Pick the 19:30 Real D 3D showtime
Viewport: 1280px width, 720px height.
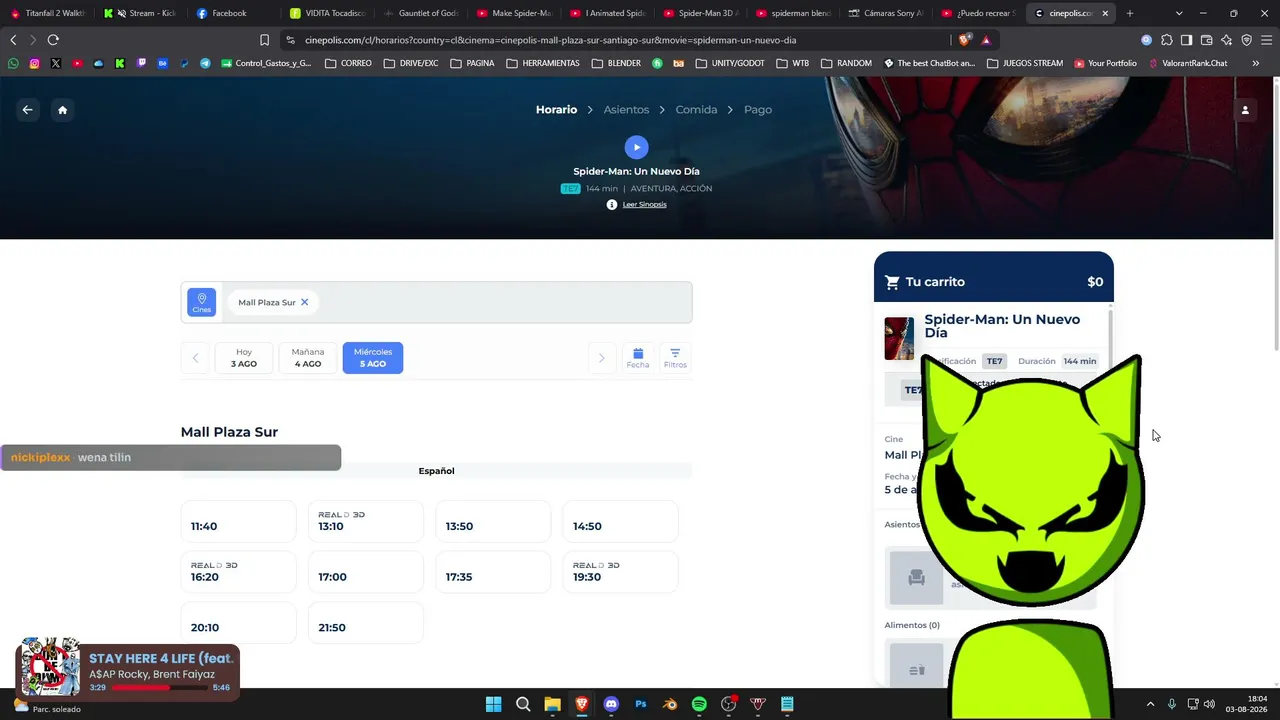(620, 573)
